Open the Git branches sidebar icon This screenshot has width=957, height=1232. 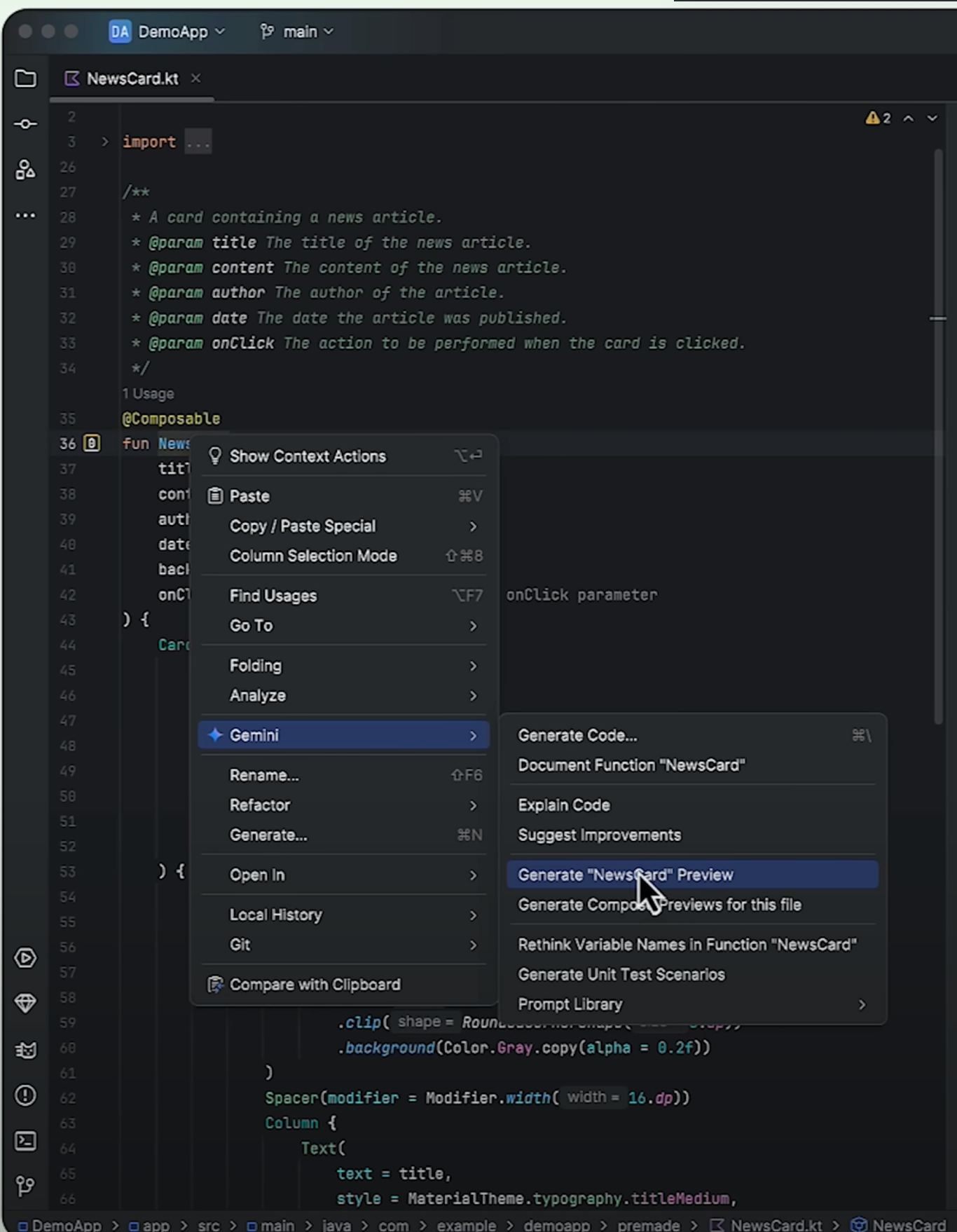pos(25,1186)
